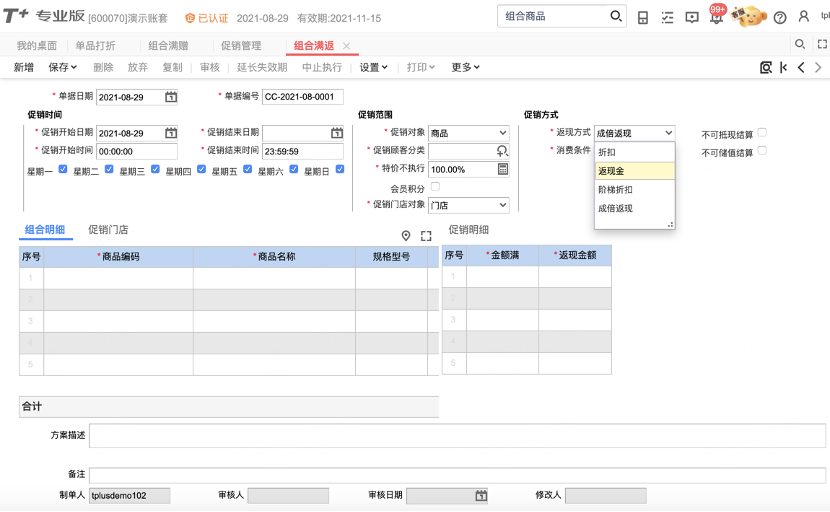
Task: Click the 延长失效期 toolbar button
Action: coord(262,67)
